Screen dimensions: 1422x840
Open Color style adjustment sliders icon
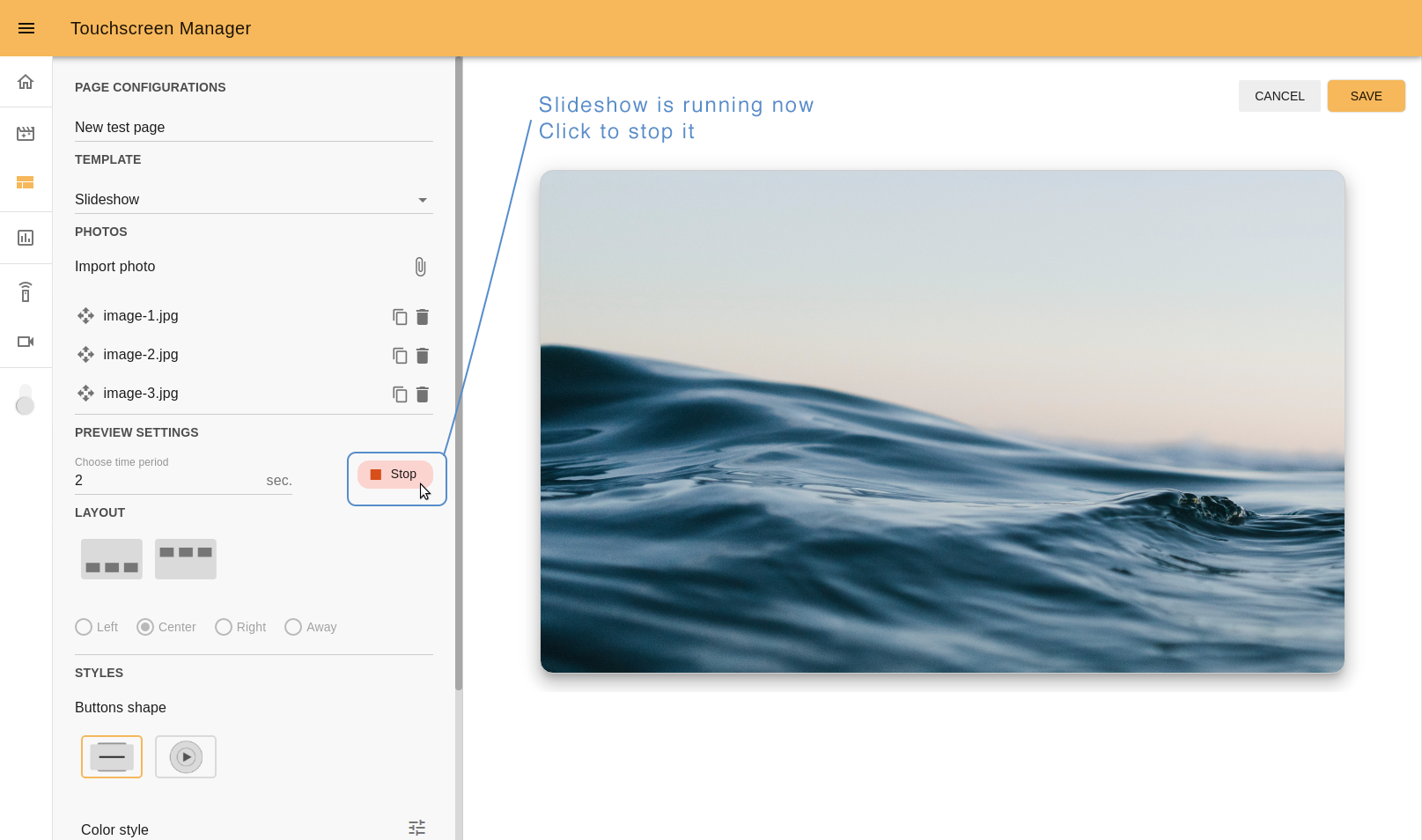[417, 828]
